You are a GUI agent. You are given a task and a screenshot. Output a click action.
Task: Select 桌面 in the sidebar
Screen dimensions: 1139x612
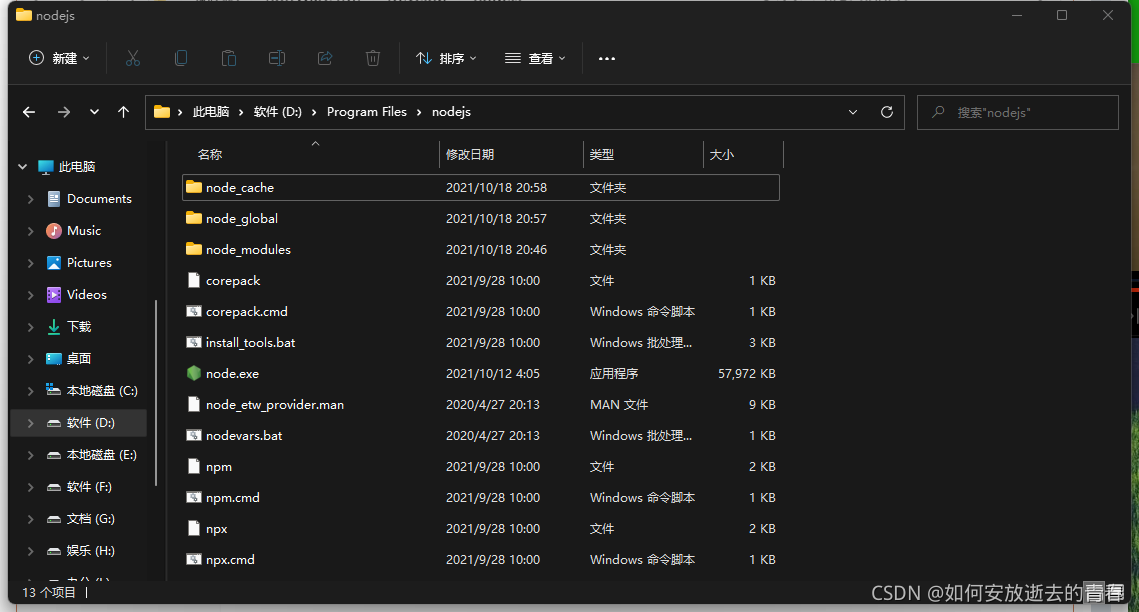pos(78,359)
